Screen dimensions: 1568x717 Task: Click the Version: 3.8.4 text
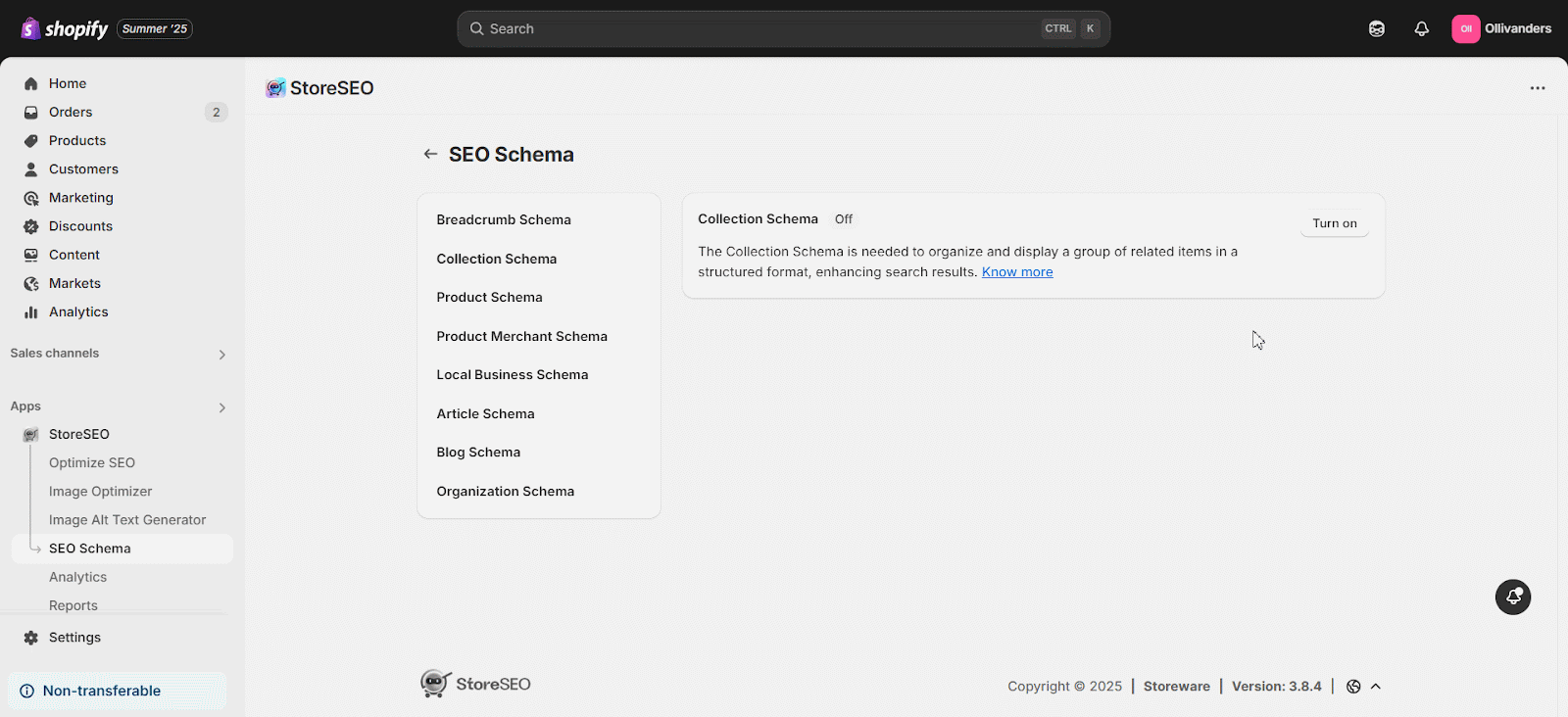click(x=1276, y=687)
